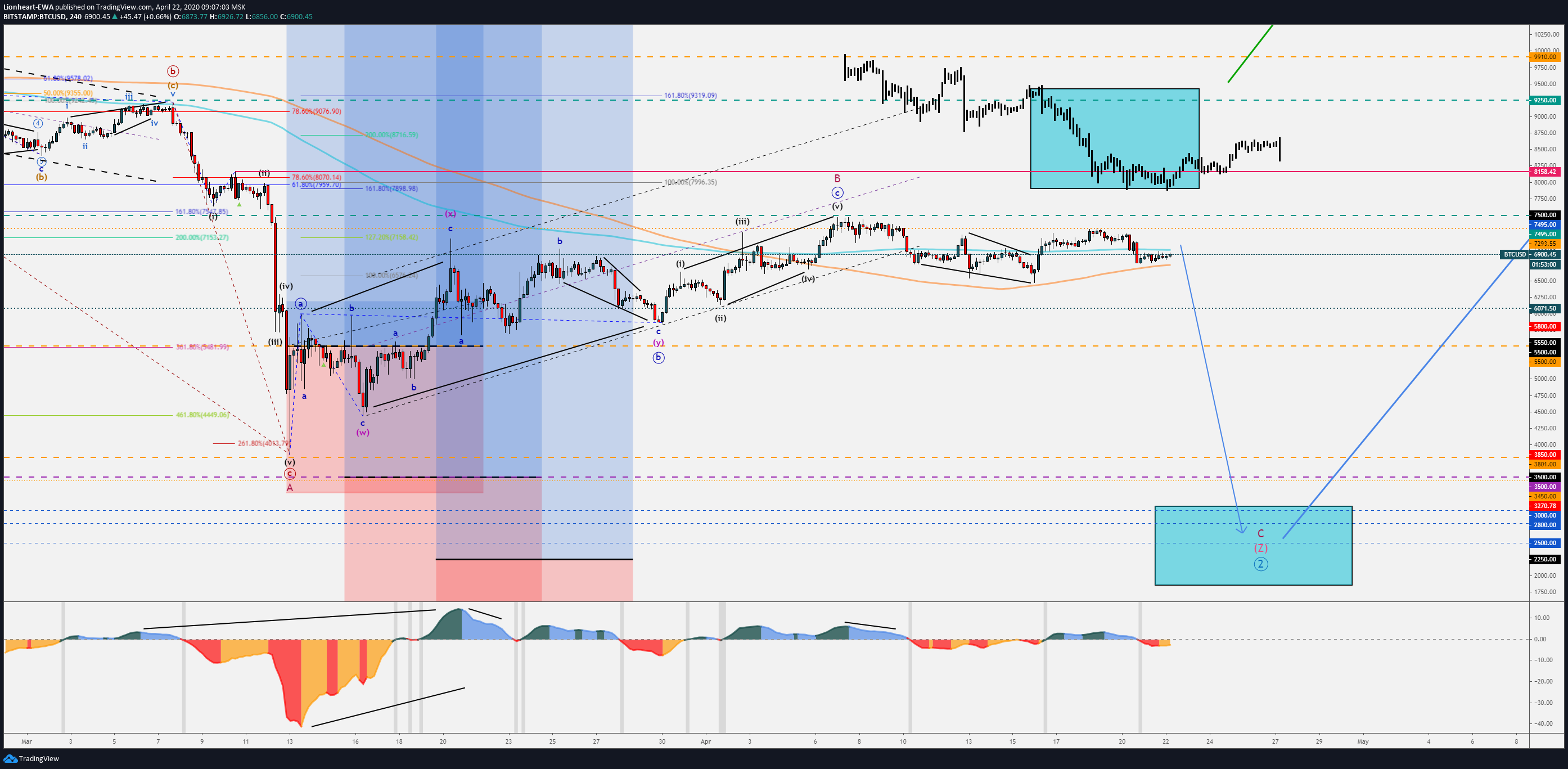Viewport: 1568px width, 769px height.
Task: Click the orange 7293.55 price label
Action: pos(1545,244)
